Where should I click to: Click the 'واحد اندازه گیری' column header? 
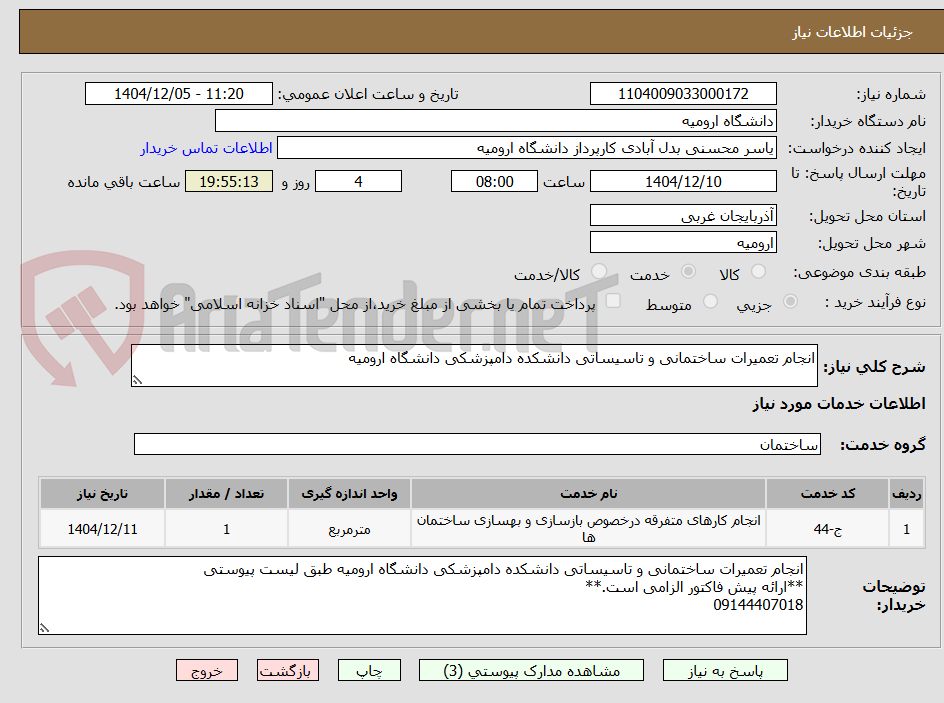(349, 494)
